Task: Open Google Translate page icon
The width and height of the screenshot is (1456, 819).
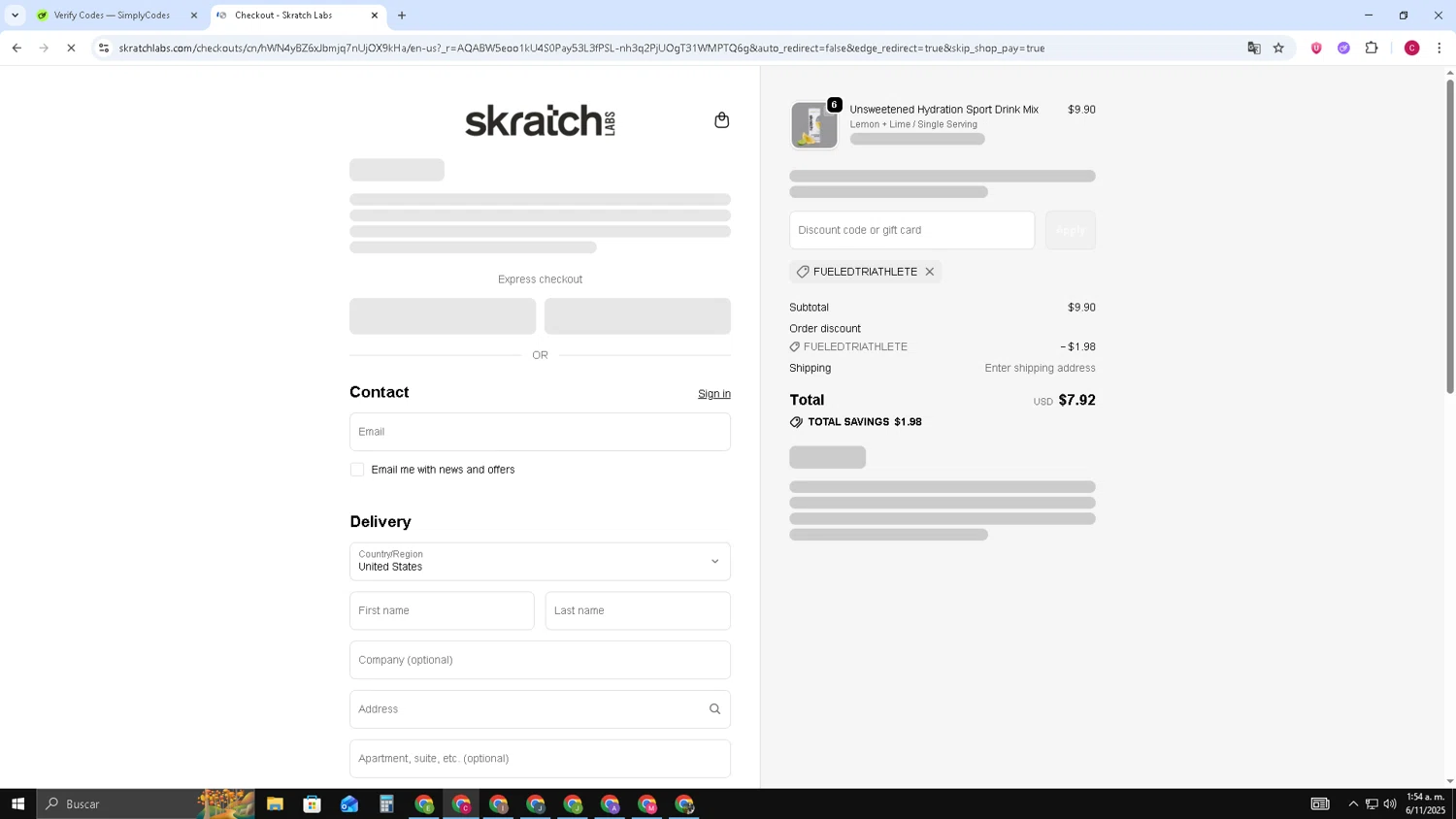Action: (x=1253, y=48)
